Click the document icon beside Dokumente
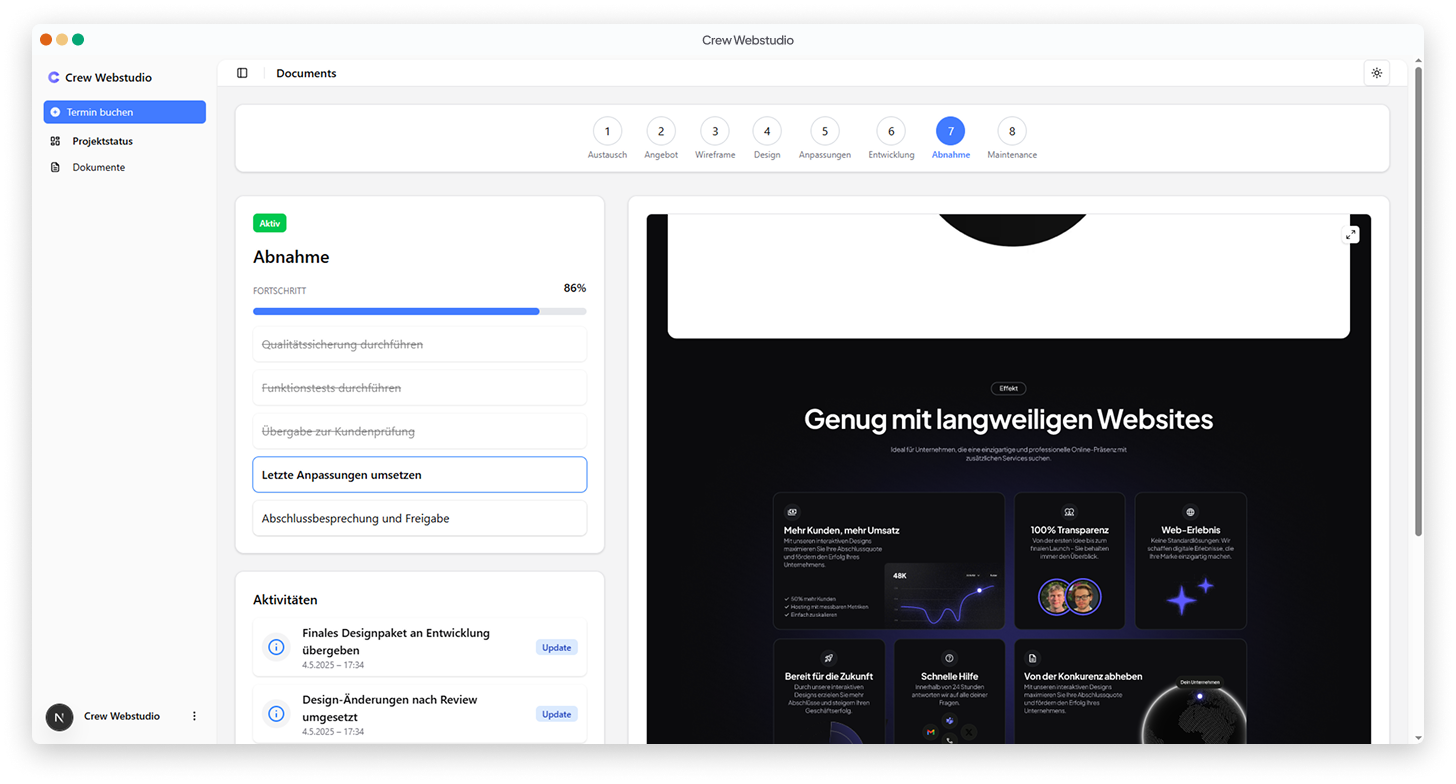1456x784 pixels. [x=55, y=167]
